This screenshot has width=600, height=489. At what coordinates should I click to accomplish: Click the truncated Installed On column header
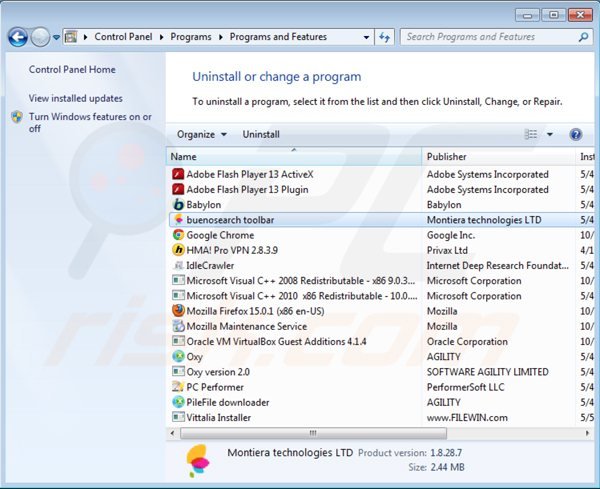pos(586,156)
